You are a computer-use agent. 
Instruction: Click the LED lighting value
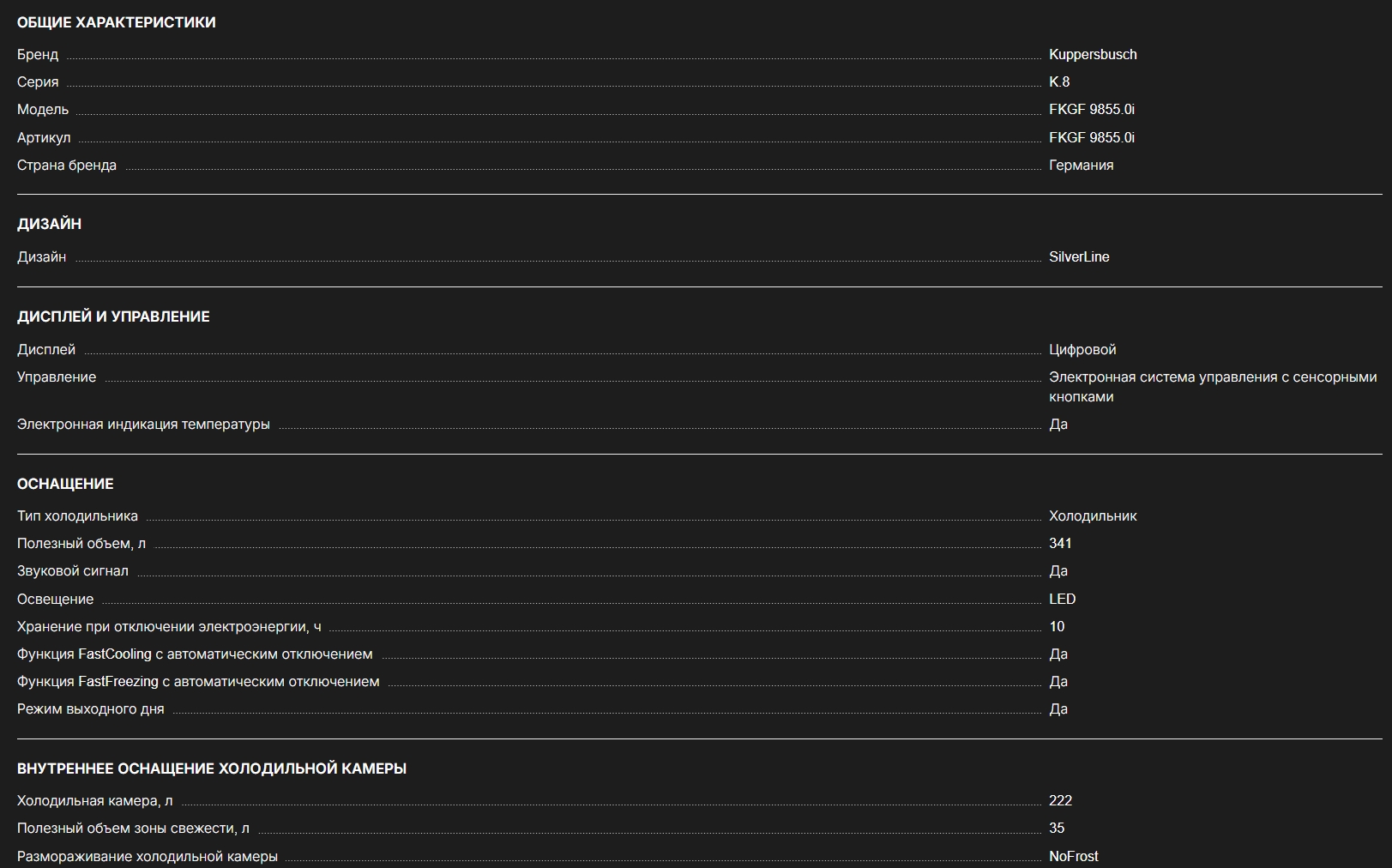tap(1062, 599)
